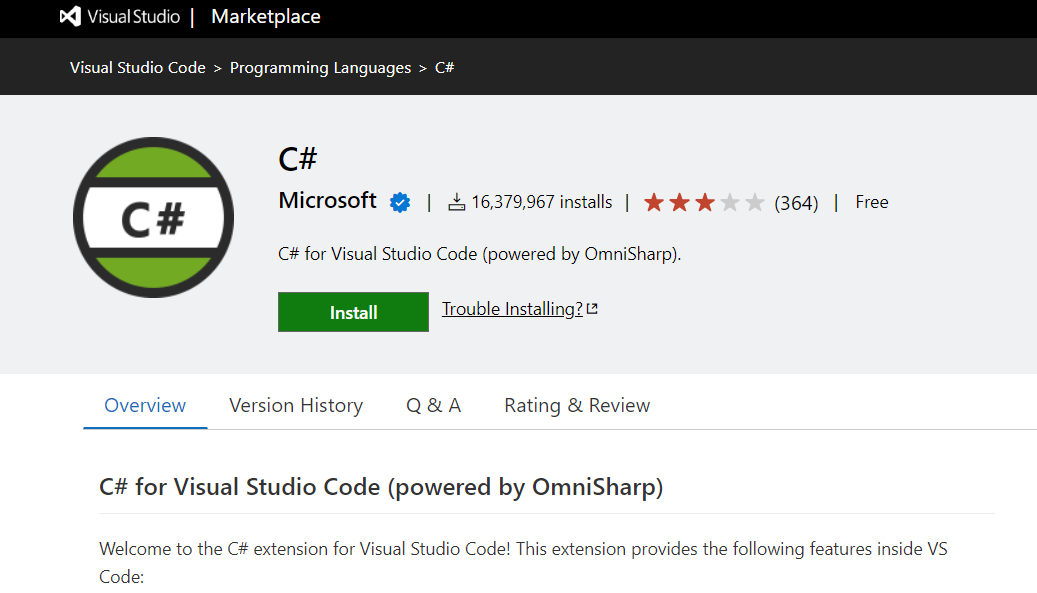1037x593 pixels.
Task: Open the Q & A tab
Action: [433, 405]
